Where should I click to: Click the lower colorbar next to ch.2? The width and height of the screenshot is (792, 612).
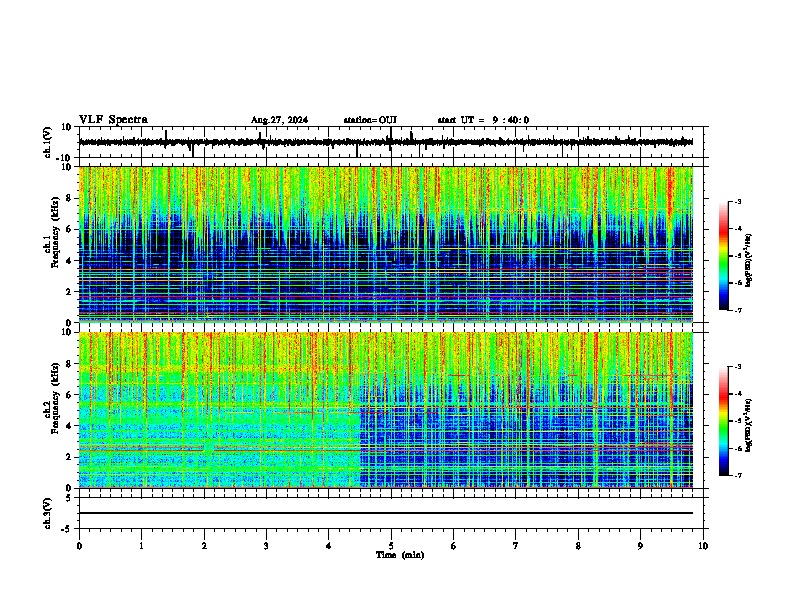(724, 421)
